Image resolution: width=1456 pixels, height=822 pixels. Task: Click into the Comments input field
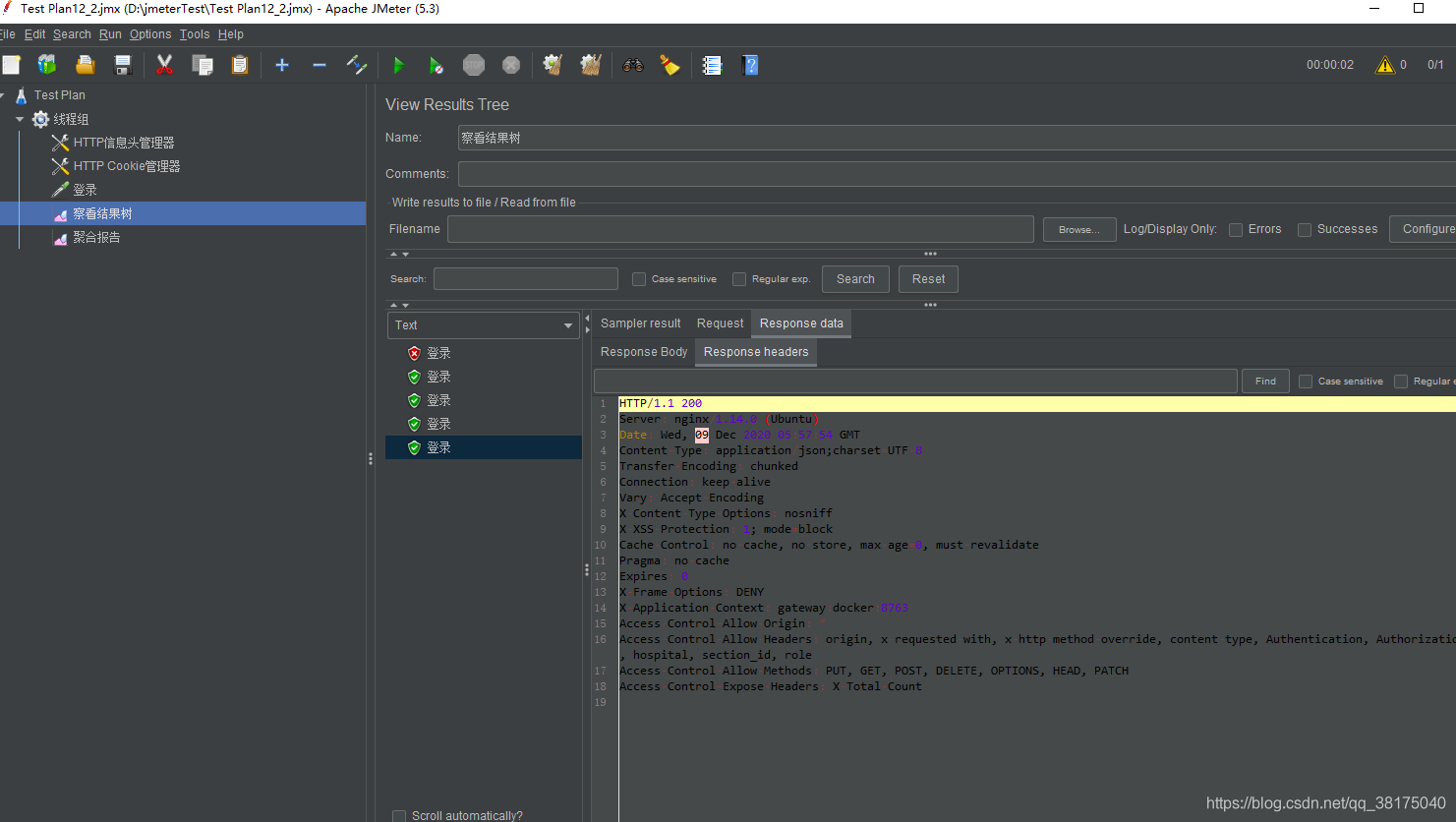coord(957,174)
